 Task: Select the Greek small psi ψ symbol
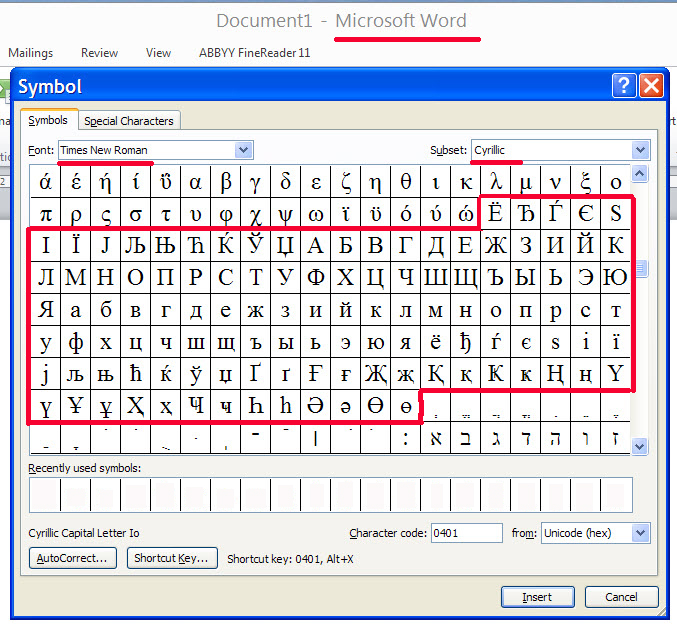pyautogui.click(x=285, y=214)
